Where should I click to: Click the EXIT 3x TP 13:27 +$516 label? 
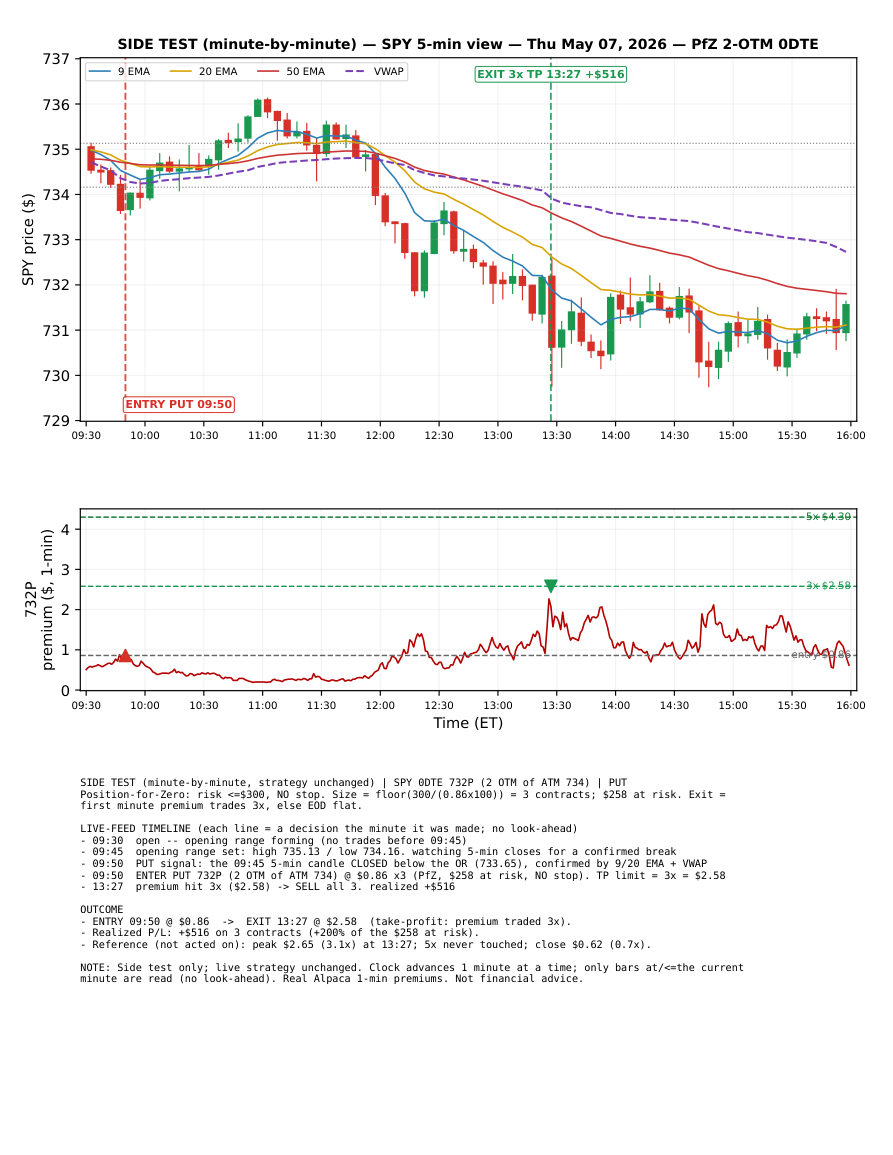coord(551,74)
